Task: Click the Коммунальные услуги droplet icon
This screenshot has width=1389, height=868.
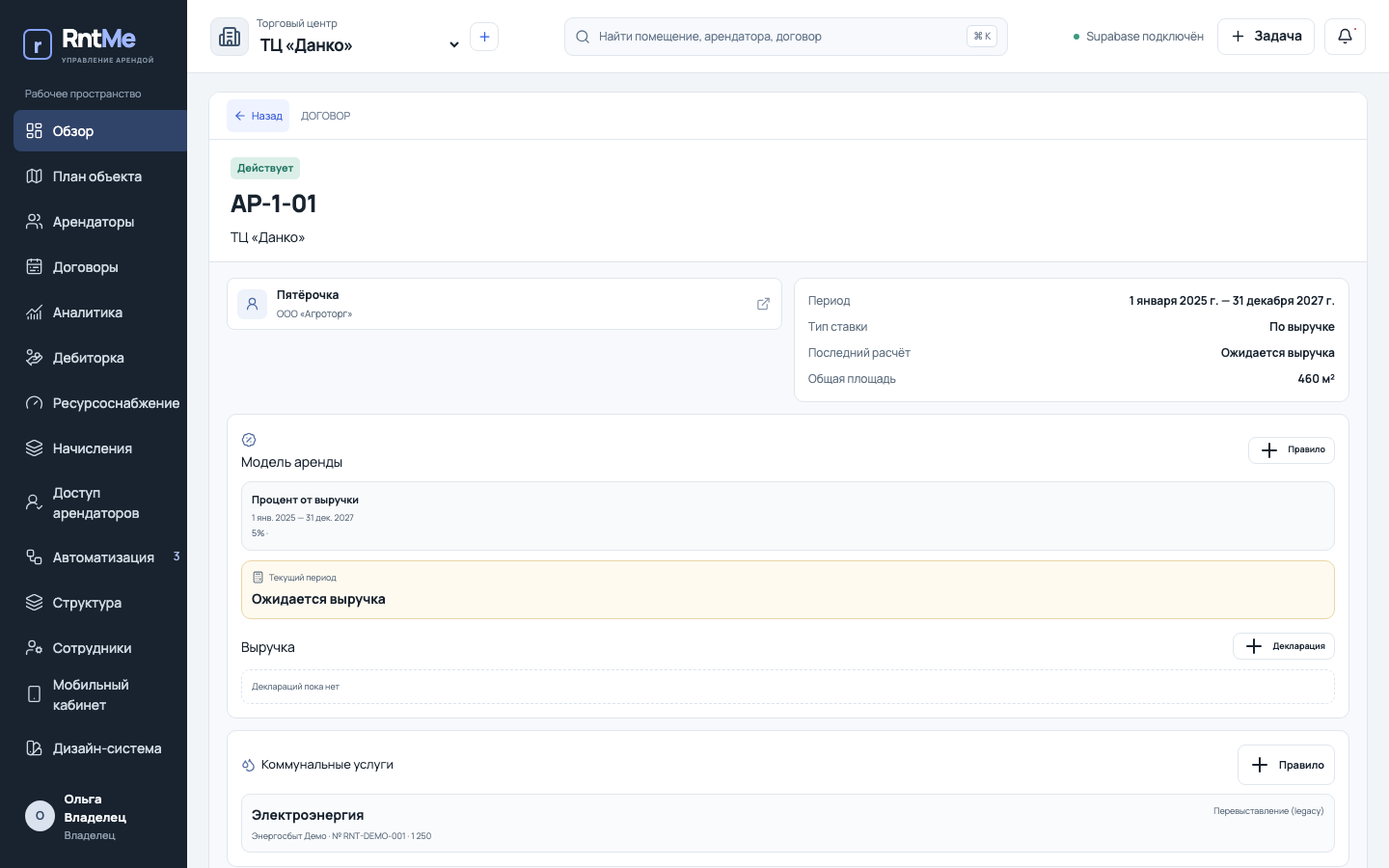Action: [248, 765]
